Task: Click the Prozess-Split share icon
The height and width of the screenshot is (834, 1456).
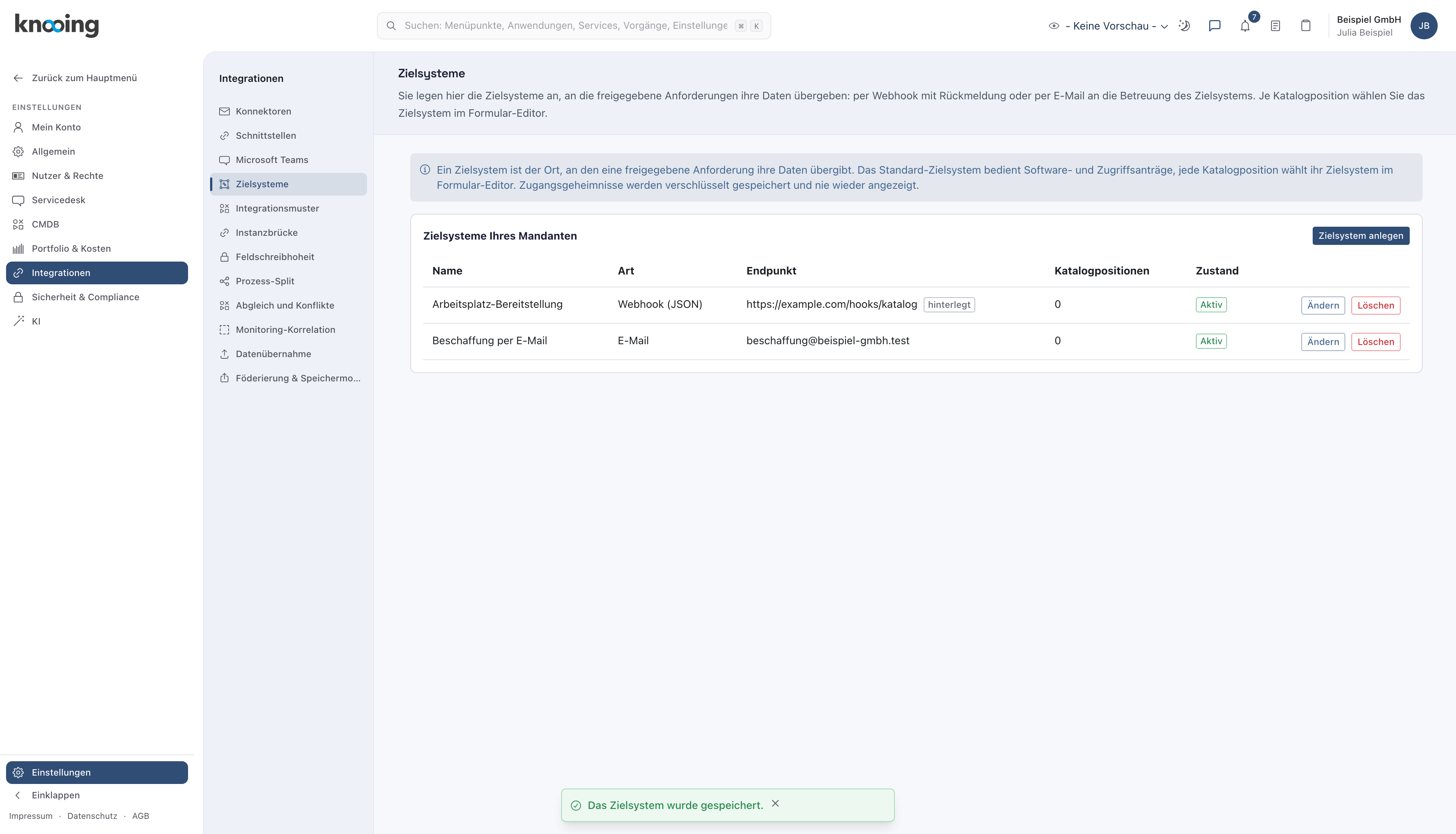Action: coord(224,281)
